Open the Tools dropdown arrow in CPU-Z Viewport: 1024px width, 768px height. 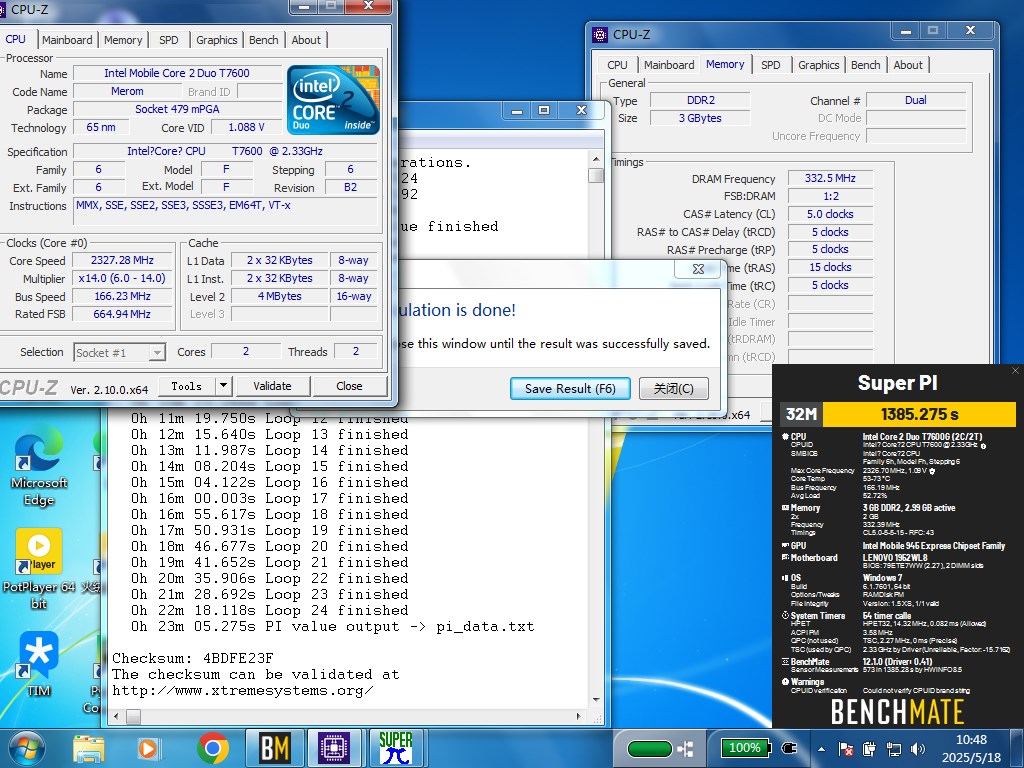coord(223,386)
